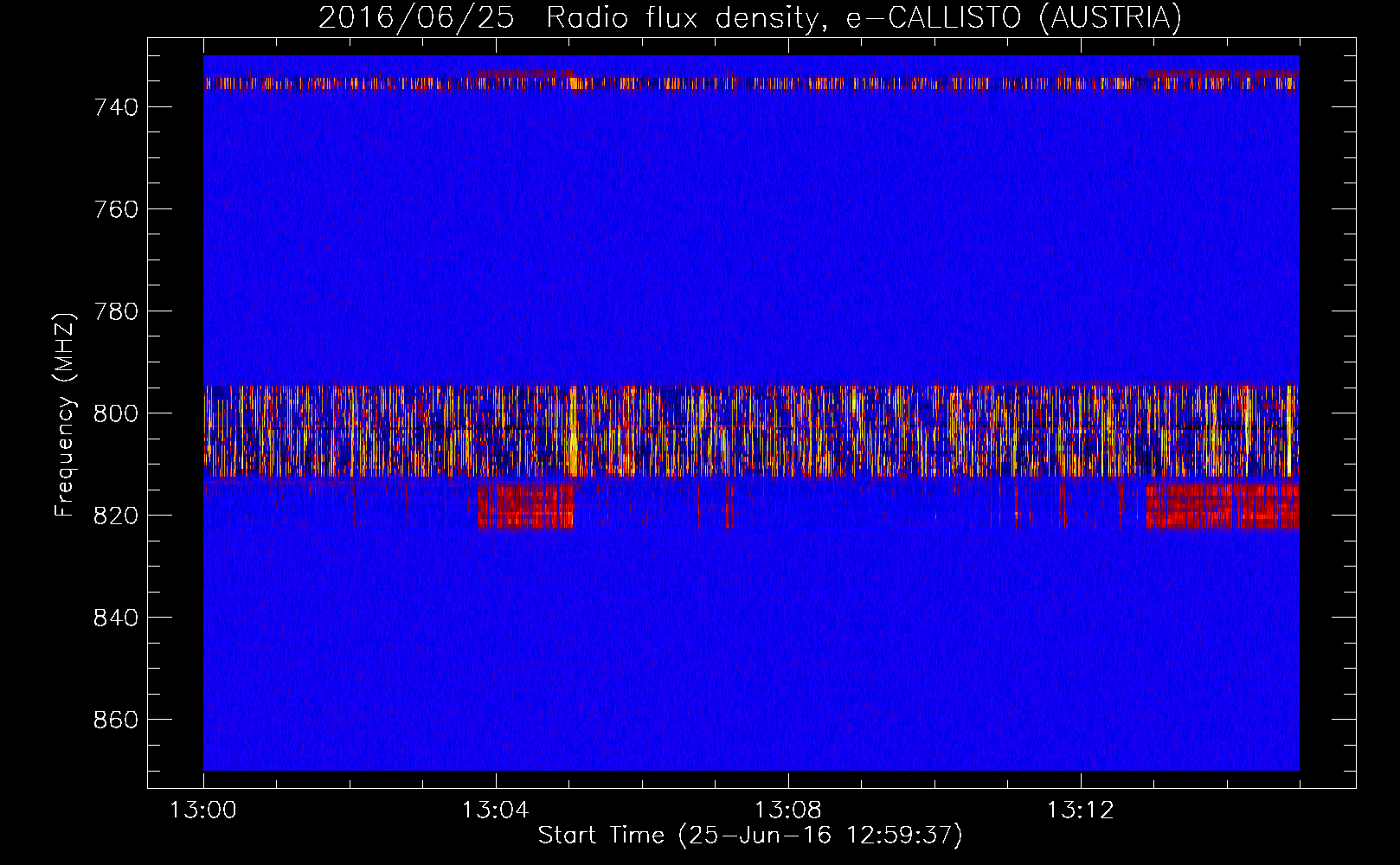1400x865 pixels.
Task: Click the 760 frequency tick label
Action: click(x=116, y=209)
